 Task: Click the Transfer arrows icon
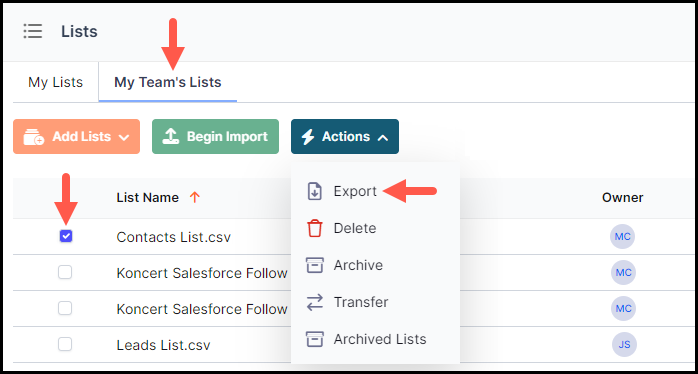point(315,302)
